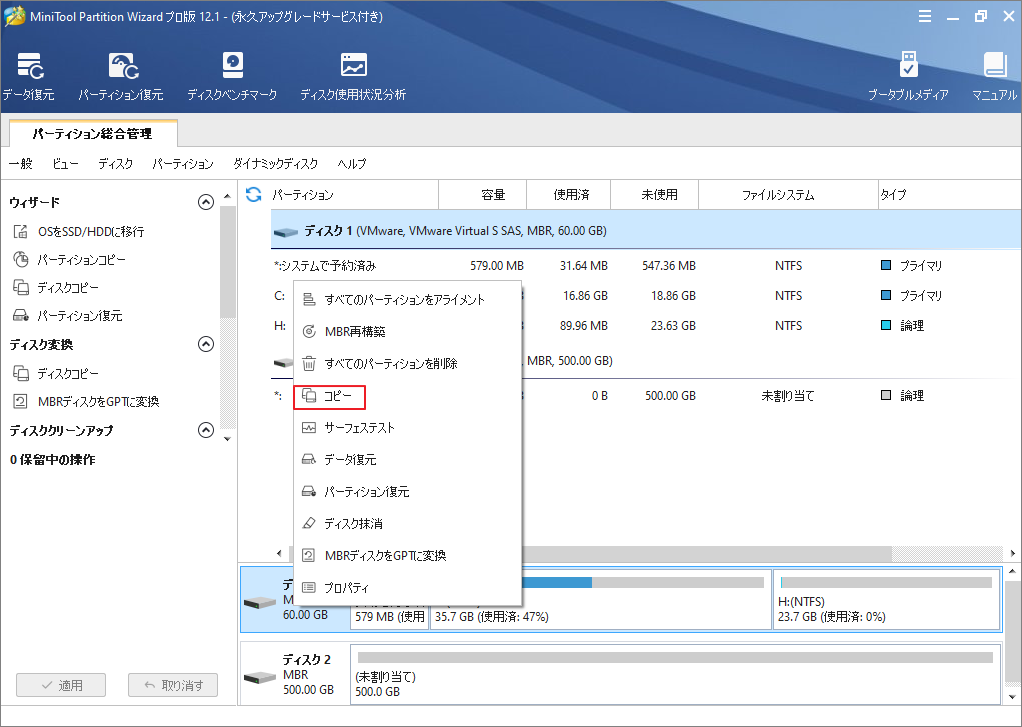The width and height of the screenshot is (1022, 727).
Task: Choose MBRディスクをGPTに変換 from context menu
Action: 407,556
